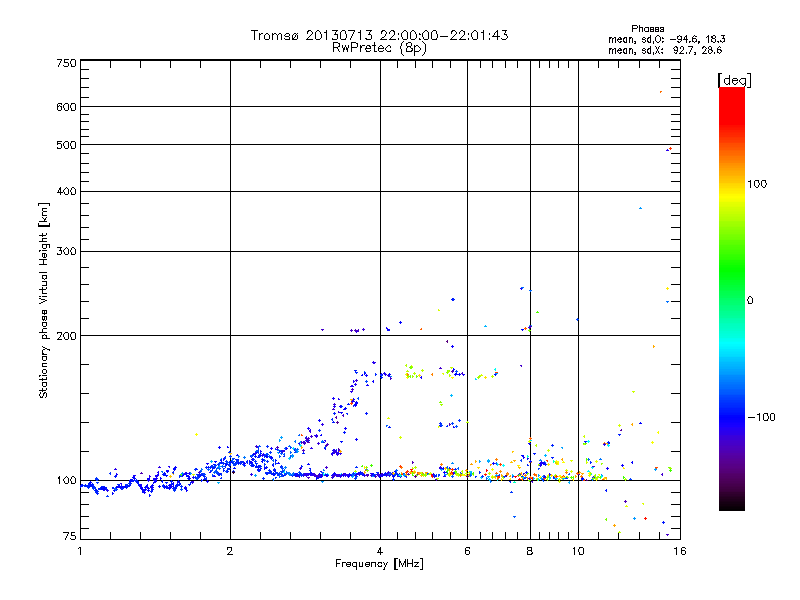Image resolution: width=800 pixels, height=600 pixels.
Task: Click the plot title 'Tromsø 20130713 22:00:00-22:01:43'
Action: pos(379,35)
